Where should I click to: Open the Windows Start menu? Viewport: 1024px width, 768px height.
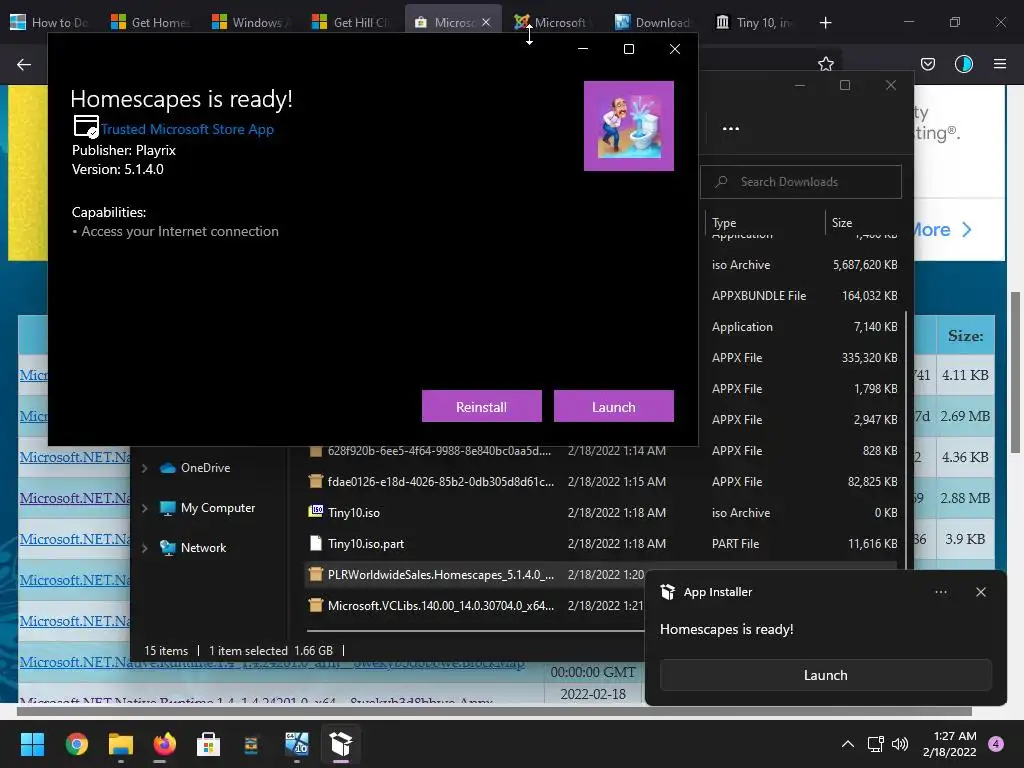click(32, 744)
